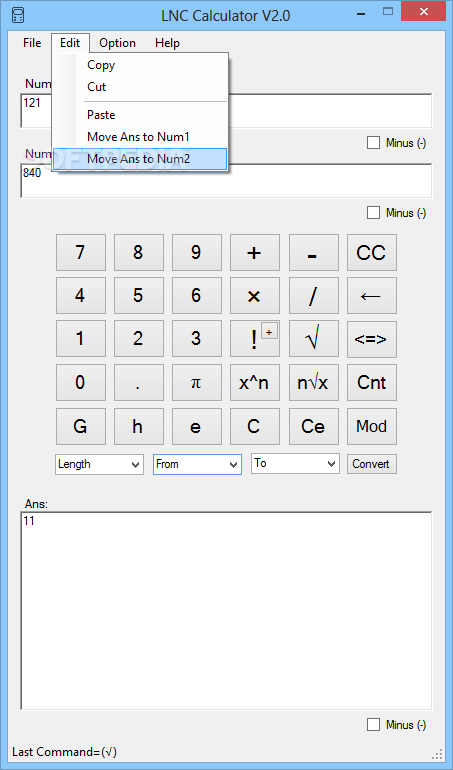Viewport: 453px width, 770px height.
Task: Click the minus (-) operator key
Action: 313,252
